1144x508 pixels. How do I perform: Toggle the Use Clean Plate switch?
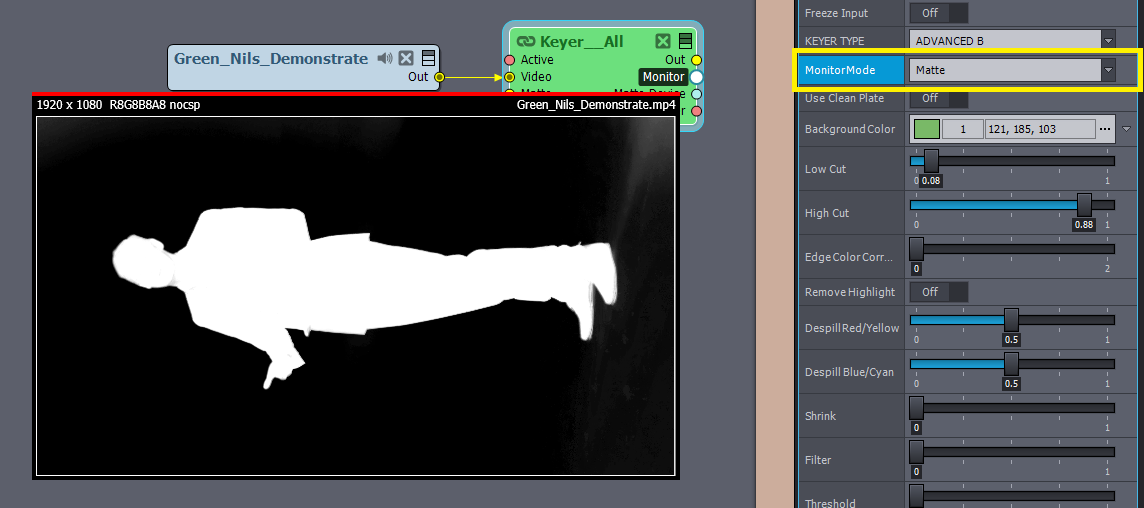pyautogui.click(x=938, y=98)
